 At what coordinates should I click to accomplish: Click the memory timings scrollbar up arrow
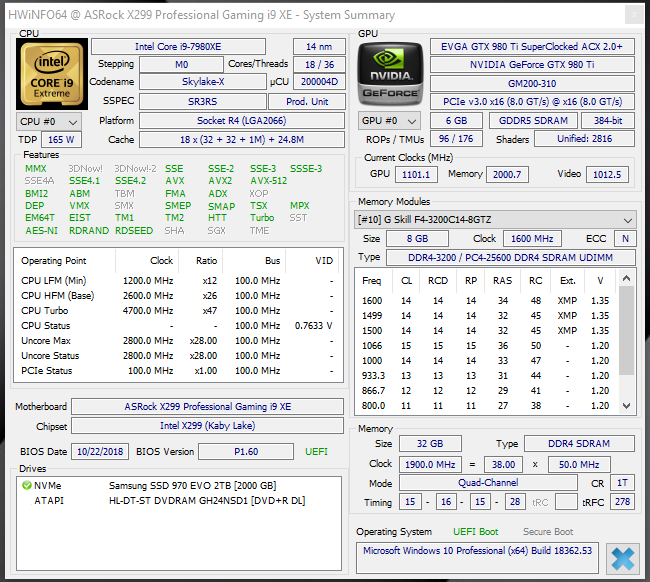(x=626, y=278)
